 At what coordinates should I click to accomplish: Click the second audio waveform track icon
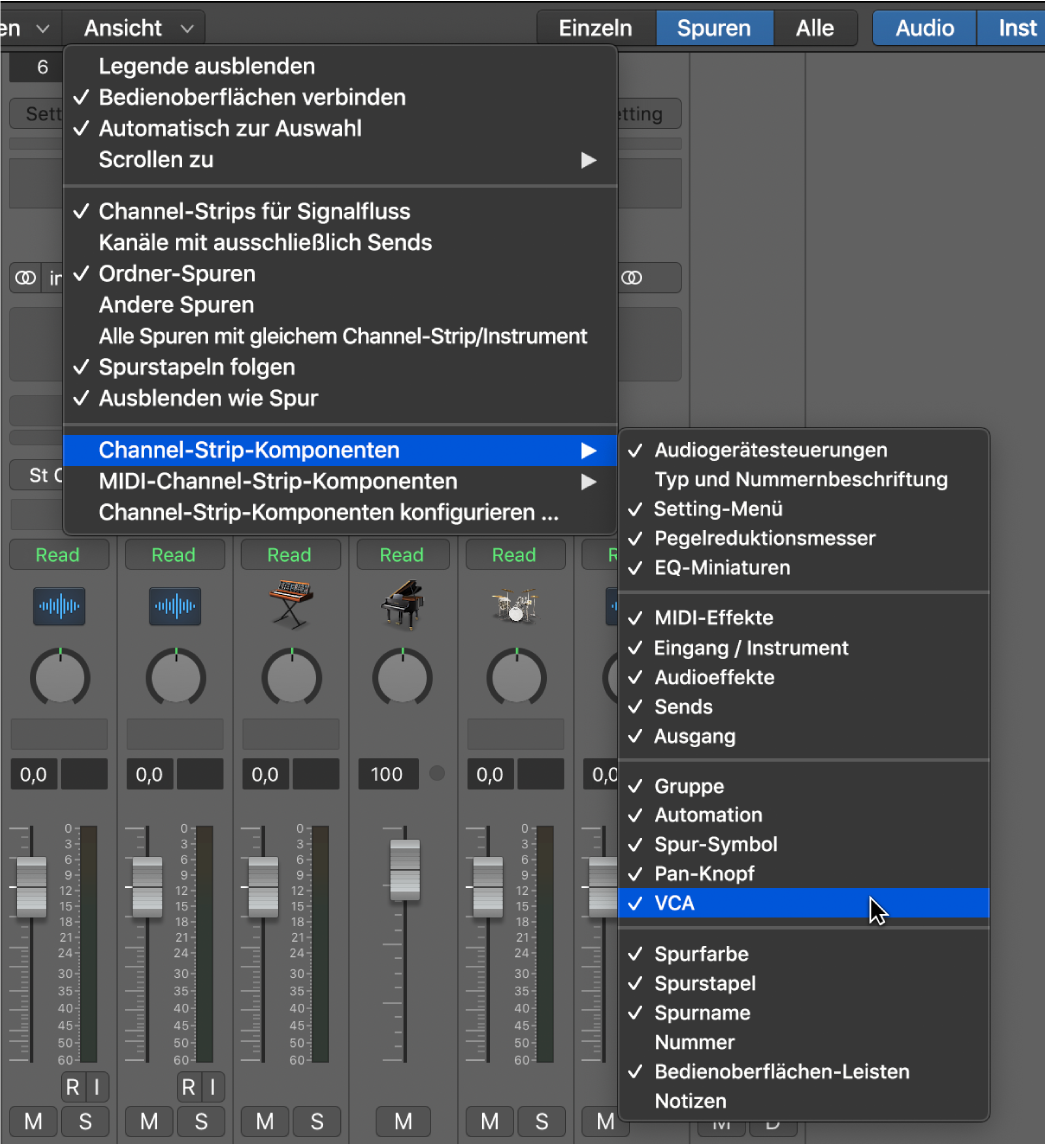pos(175,607)
